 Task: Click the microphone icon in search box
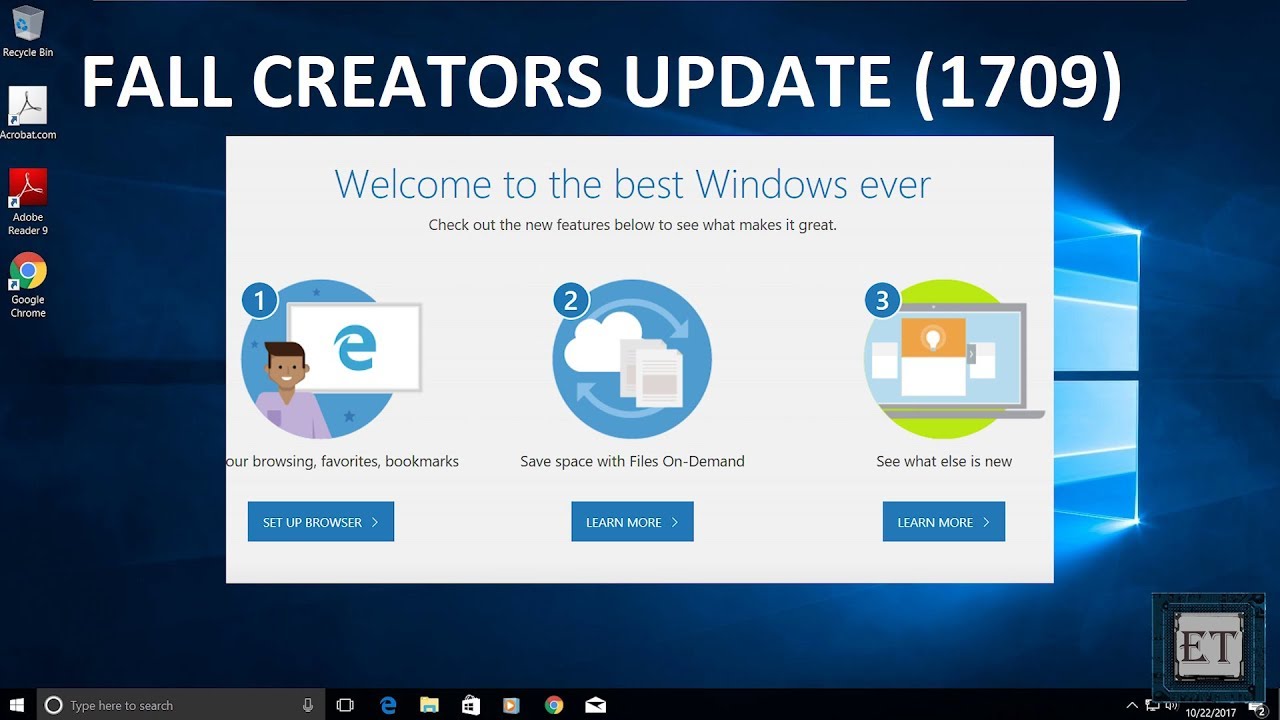point(308,705)
